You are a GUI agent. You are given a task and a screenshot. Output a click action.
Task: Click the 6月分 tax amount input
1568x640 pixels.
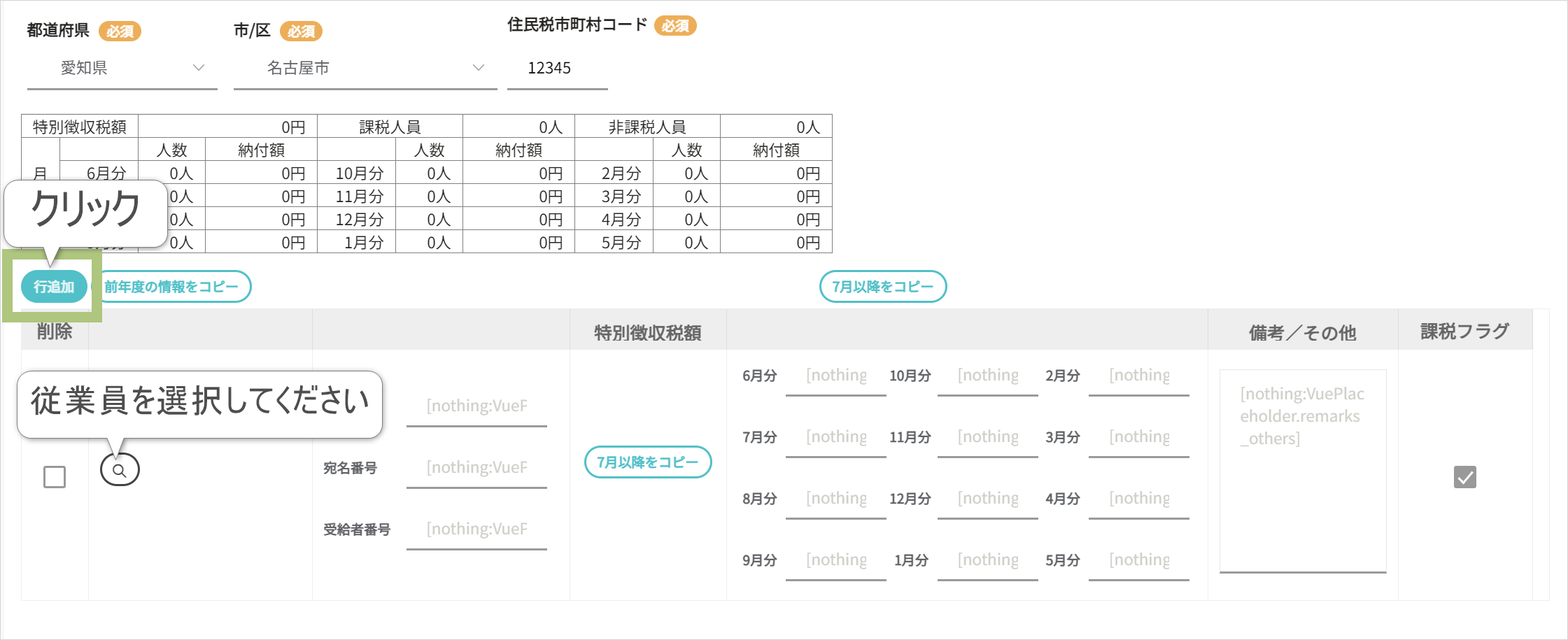tap(835, 376)
